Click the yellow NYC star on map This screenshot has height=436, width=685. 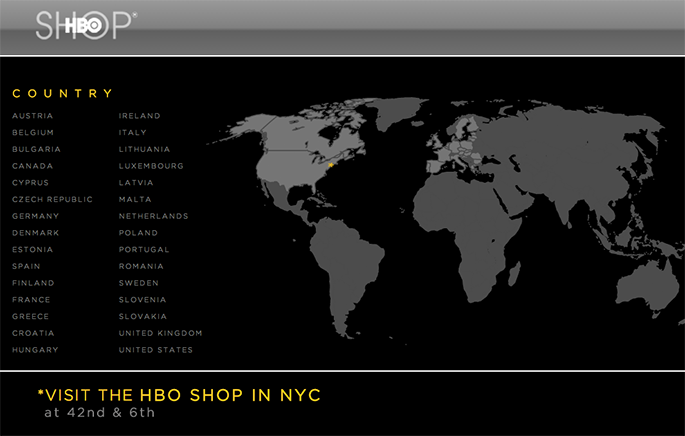tap(330, 164)
